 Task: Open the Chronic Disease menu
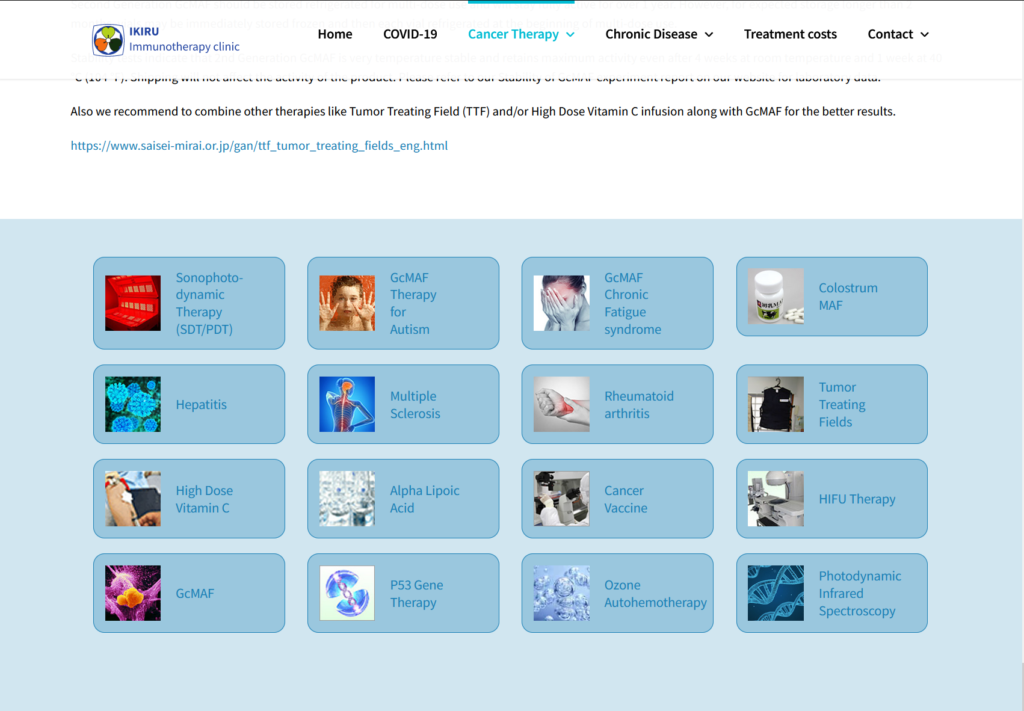tap(651, 34)
